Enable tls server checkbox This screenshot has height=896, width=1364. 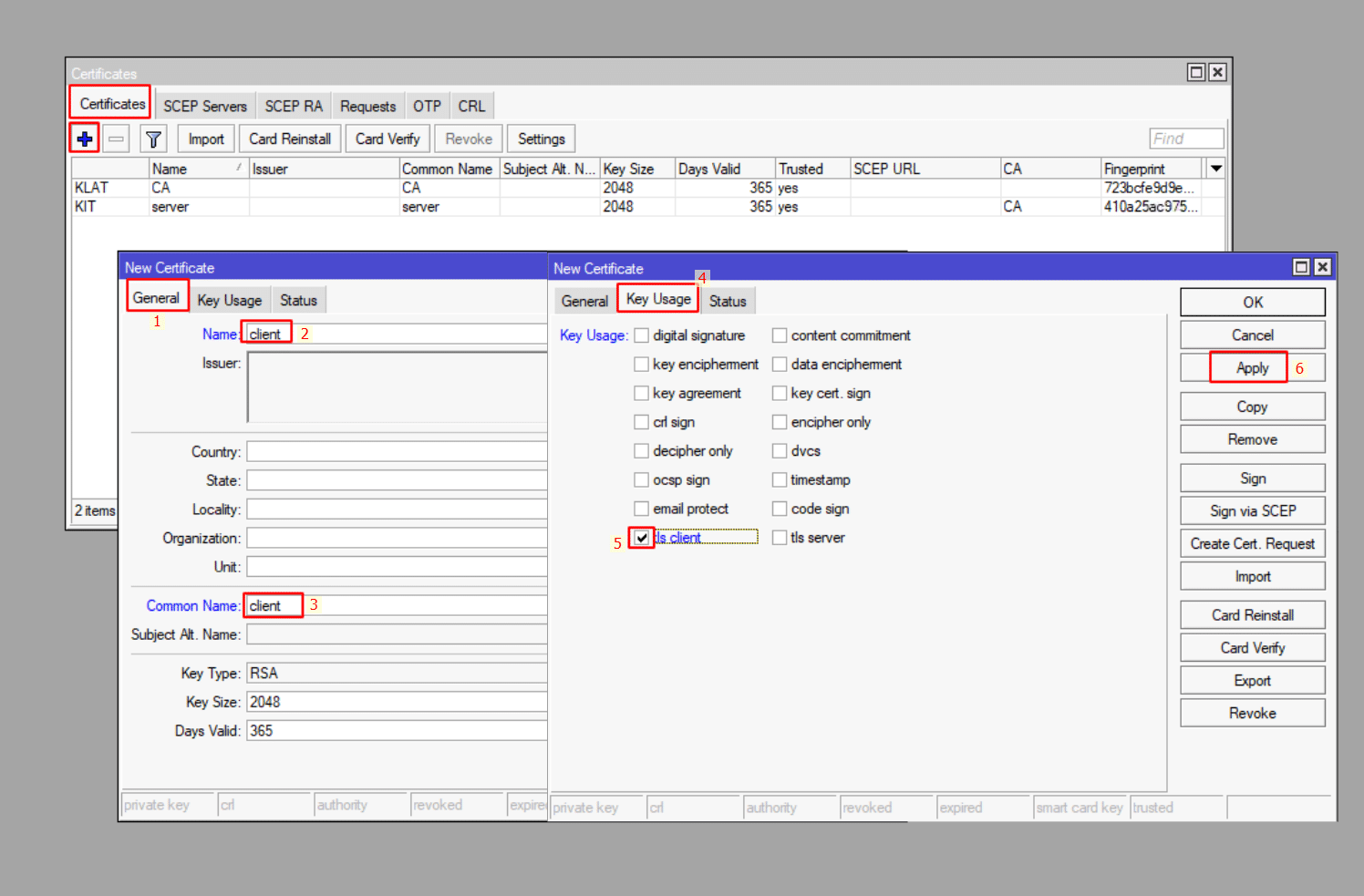click(x=780, y=538)
